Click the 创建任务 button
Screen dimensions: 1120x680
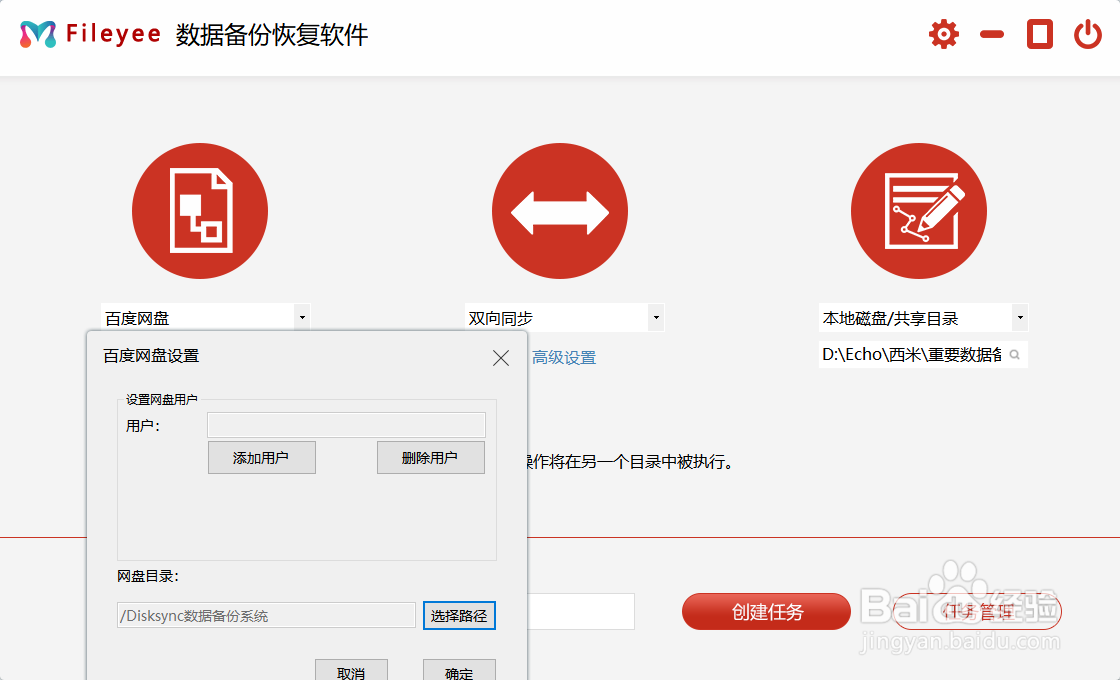coord(765,611)
